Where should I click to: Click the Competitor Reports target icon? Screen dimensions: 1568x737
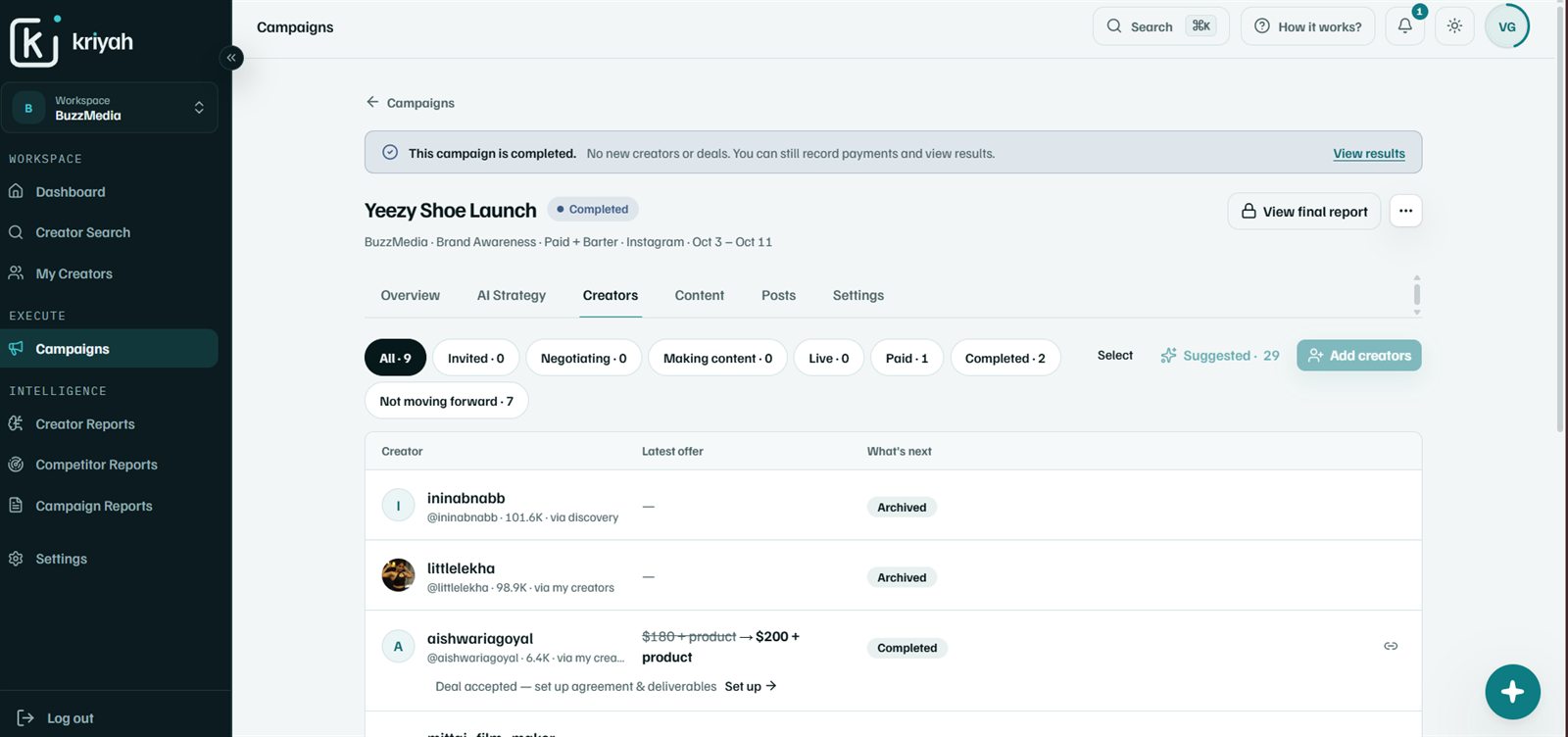[16, 465]
